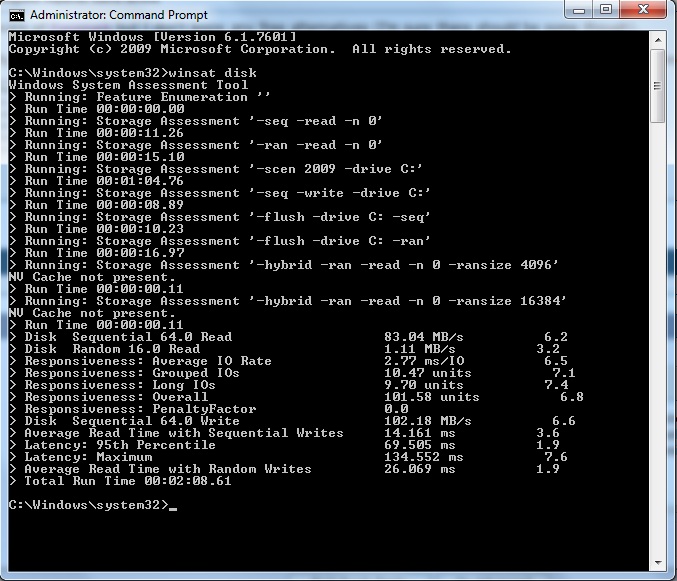Click 'Responsiveness: Long IOs' label

[x=120, y=385]
